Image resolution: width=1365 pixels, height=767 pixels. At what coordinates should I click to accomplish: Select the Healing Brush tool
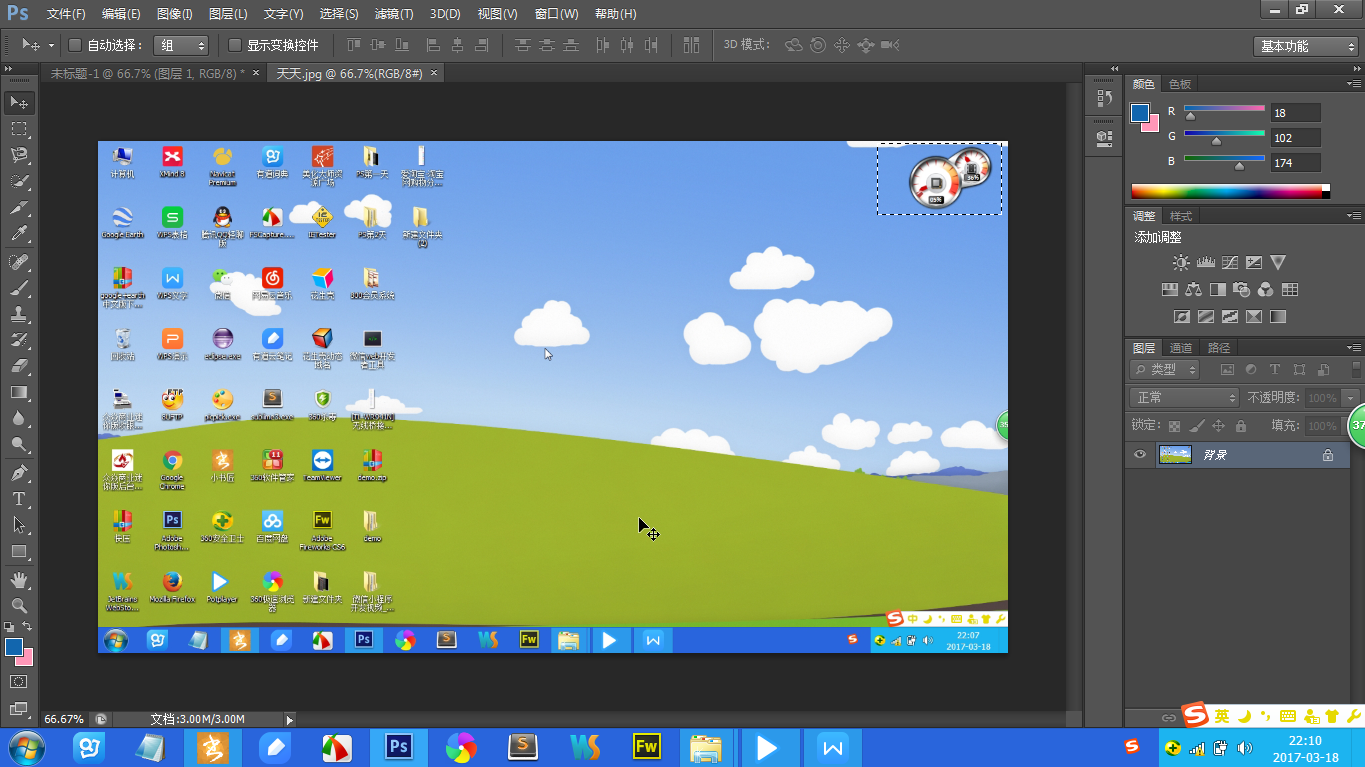[19, 262]
